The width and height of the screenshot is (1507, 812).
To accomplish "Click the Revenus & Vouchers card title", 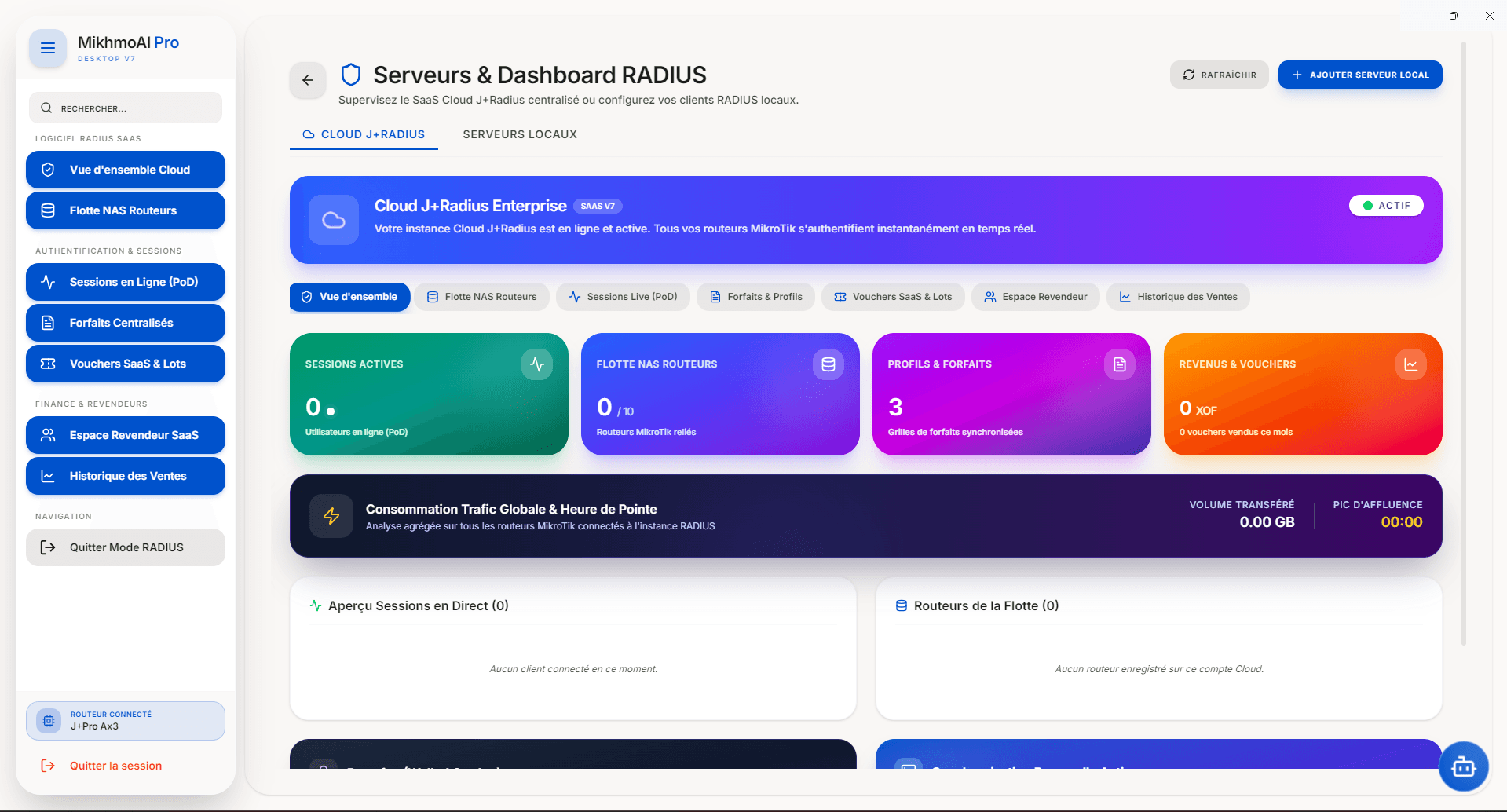I will (x=1237, y=364).
